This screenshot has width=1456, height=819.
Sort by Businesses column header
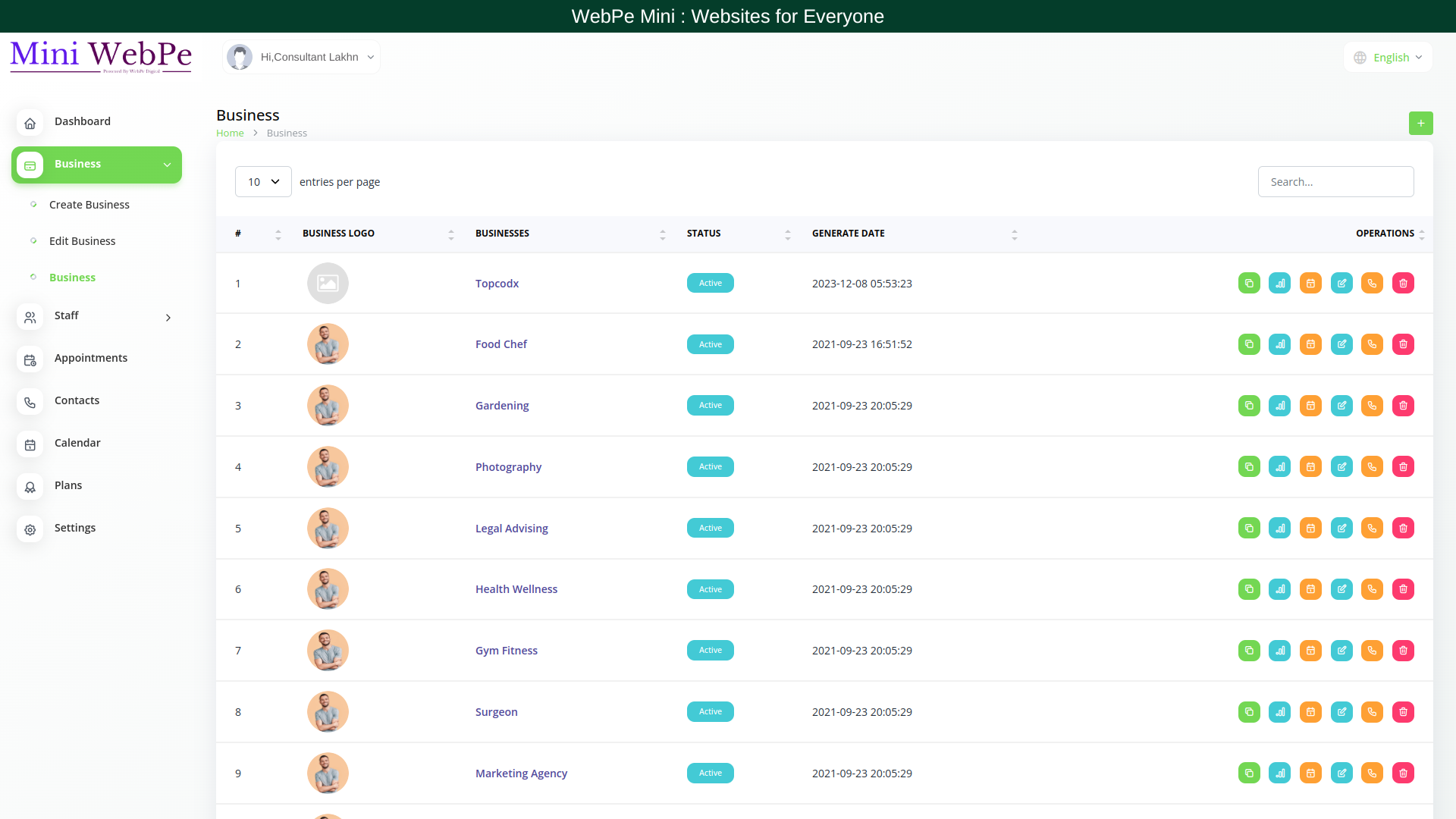502,234
